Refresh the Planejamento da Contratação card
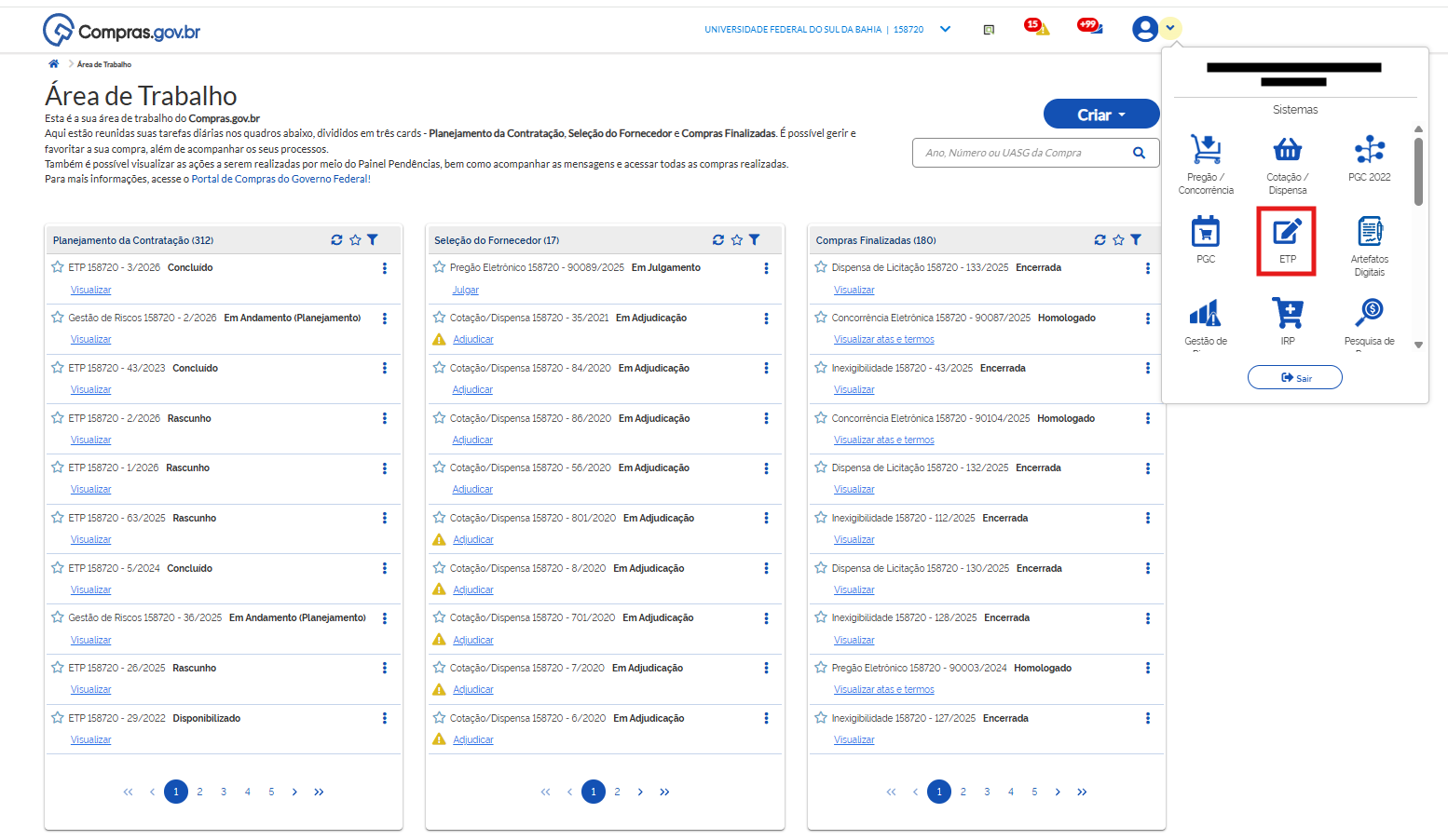Image resolution: width=1448 pixels, height=840 pixels. point(336,240)
